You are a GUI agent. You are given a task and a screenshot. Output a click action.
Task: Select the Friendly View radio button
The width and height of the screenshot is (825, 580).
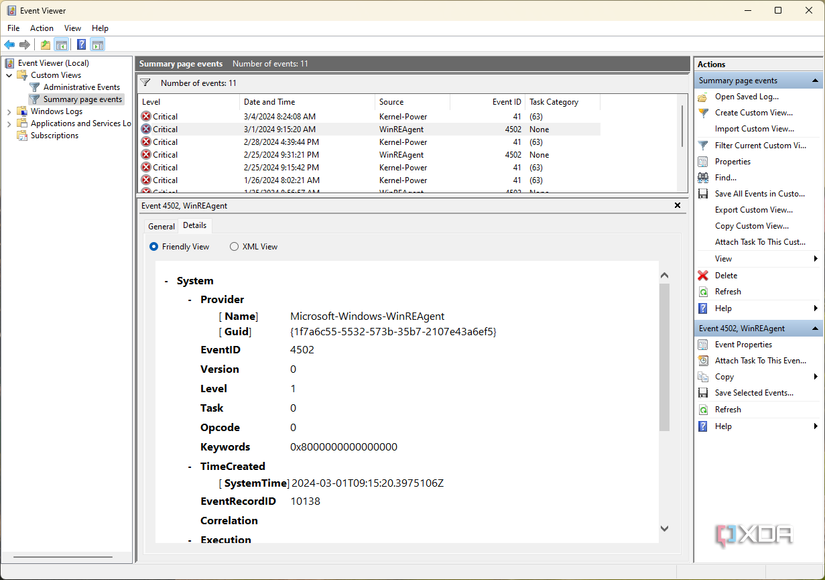[154, 247]
